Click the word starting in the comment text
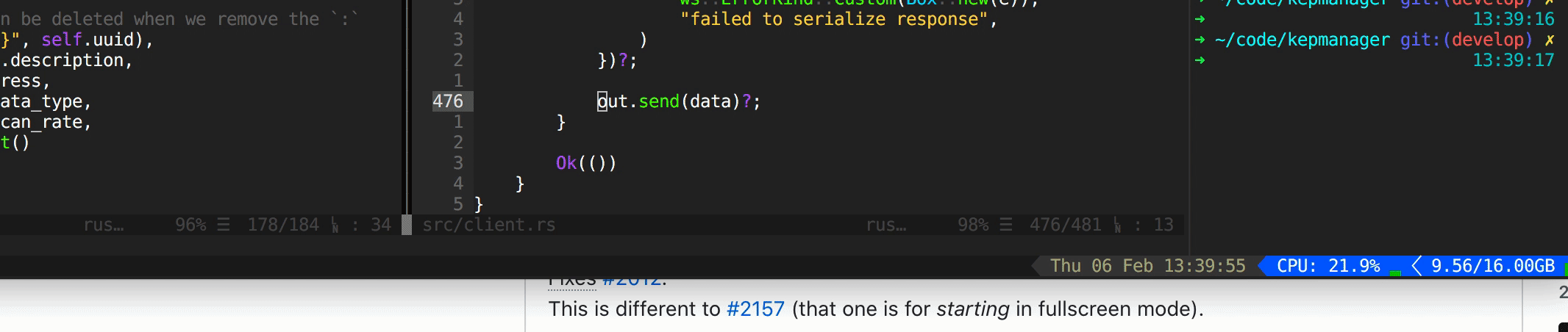This screenshot has height=332, width=1568. (972, 309)
